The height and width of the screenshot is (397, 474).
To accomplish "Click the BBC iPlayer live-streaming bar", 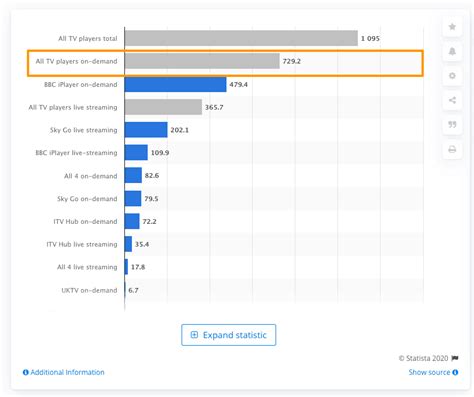I will point(136,152).
